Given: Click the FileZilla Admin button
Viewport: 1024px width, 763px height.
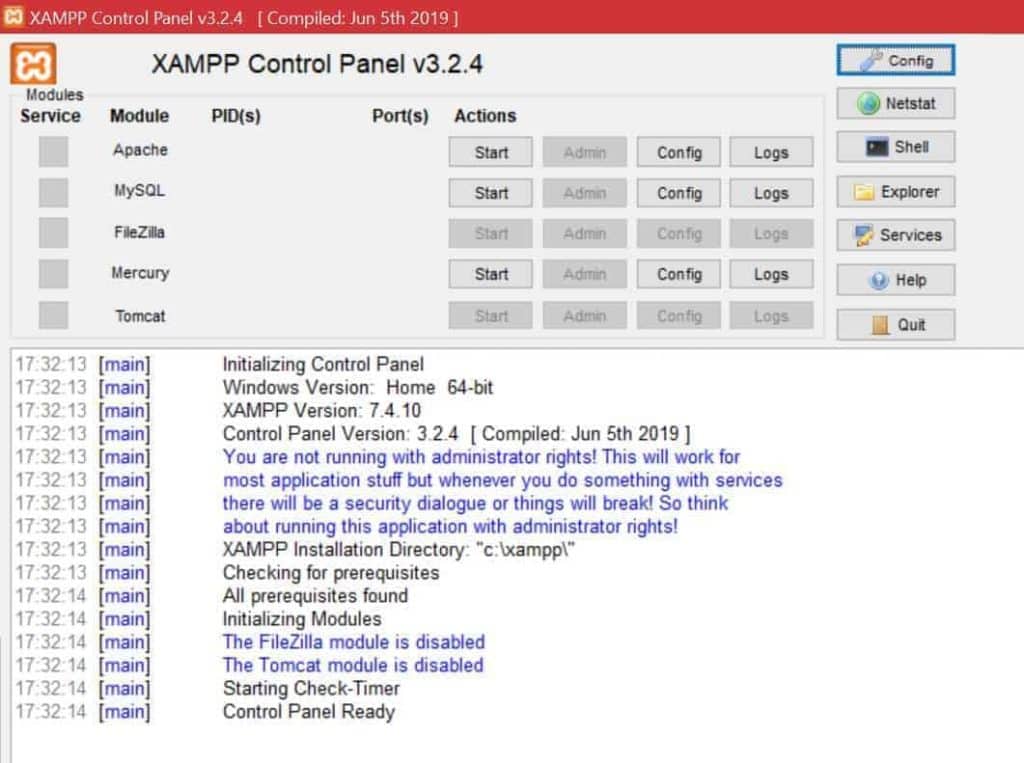Looking at the screenshot, I should pos(584,234).
